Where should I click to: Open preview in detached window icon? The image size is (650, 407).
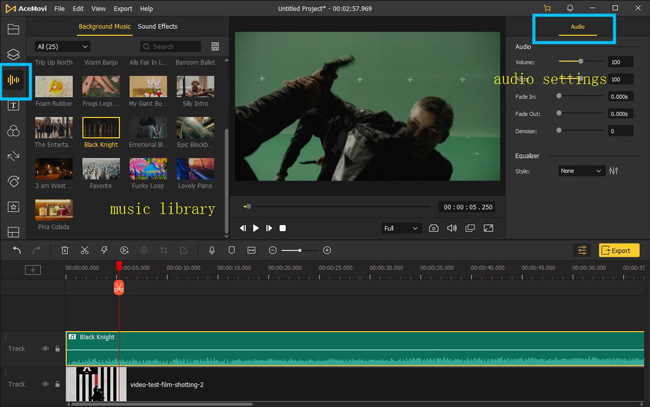pos(470,228)
